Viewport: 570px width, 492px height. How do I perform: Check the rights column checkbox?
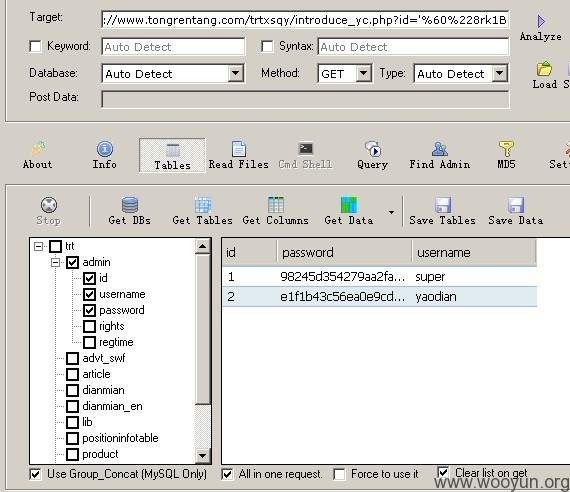(x=89, y=326)
